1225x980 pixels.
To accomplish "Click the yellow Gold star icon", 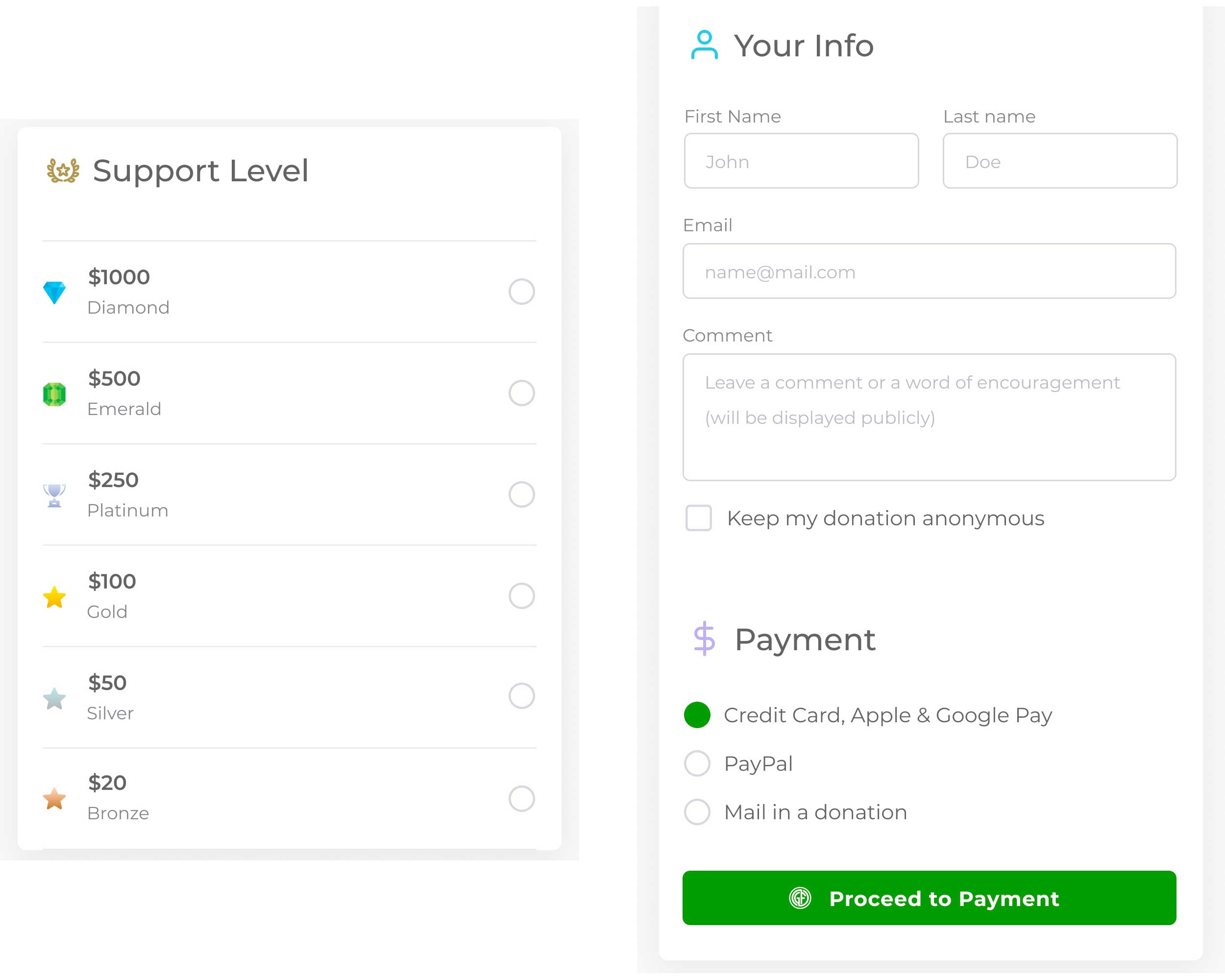I will pos(54,597).
